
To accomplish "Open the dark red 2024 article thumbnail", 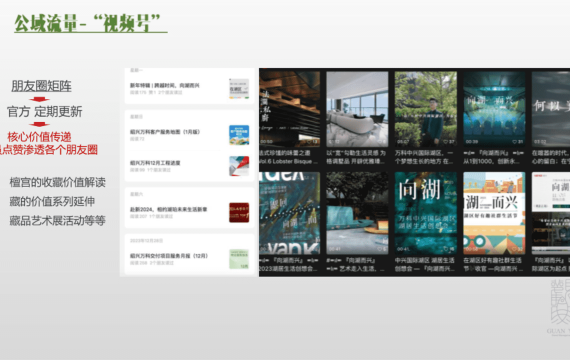I will (239, 212).
